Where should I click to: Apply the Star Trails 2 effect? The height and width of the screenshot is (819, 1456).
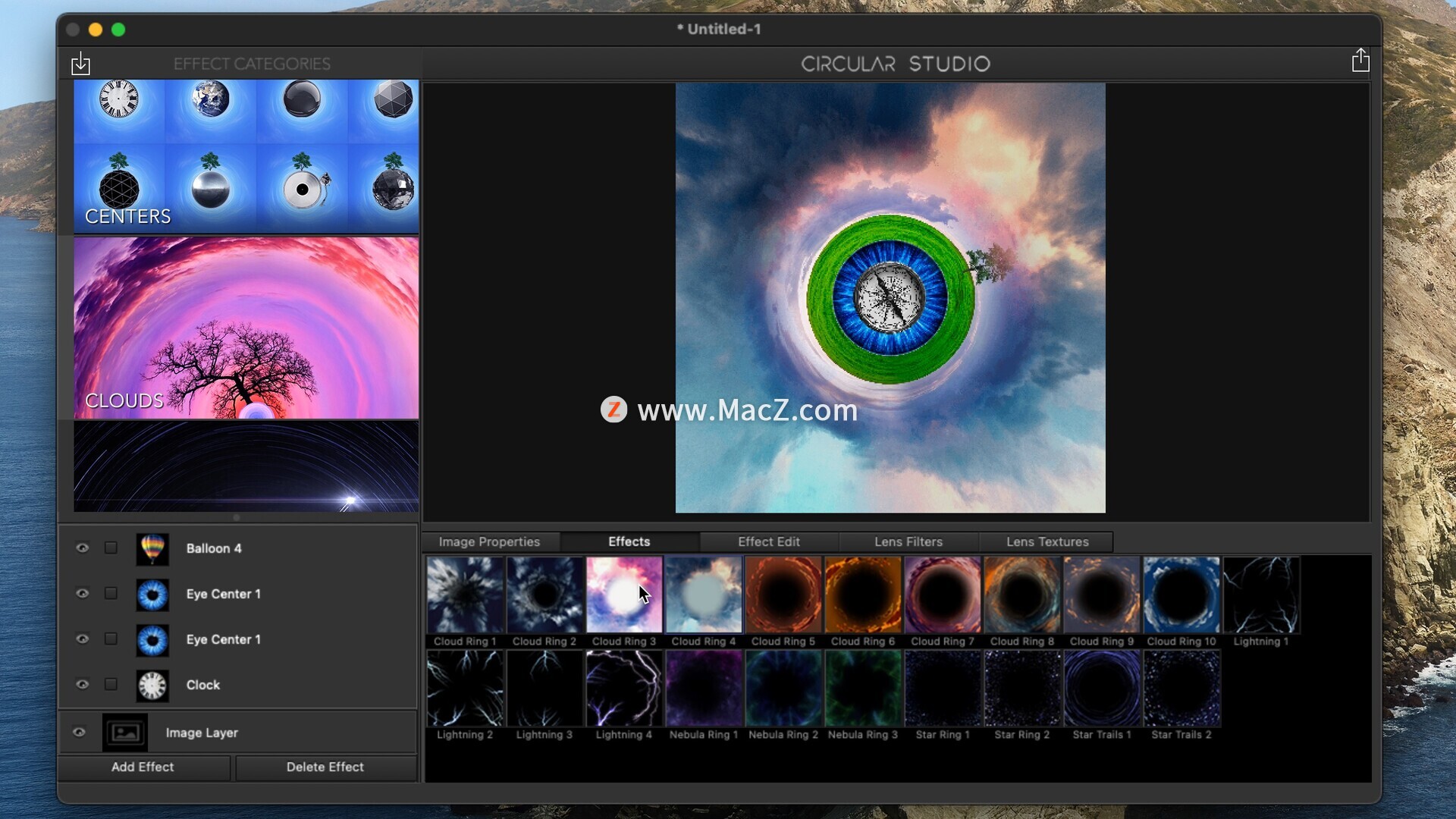coord(1181,689)
